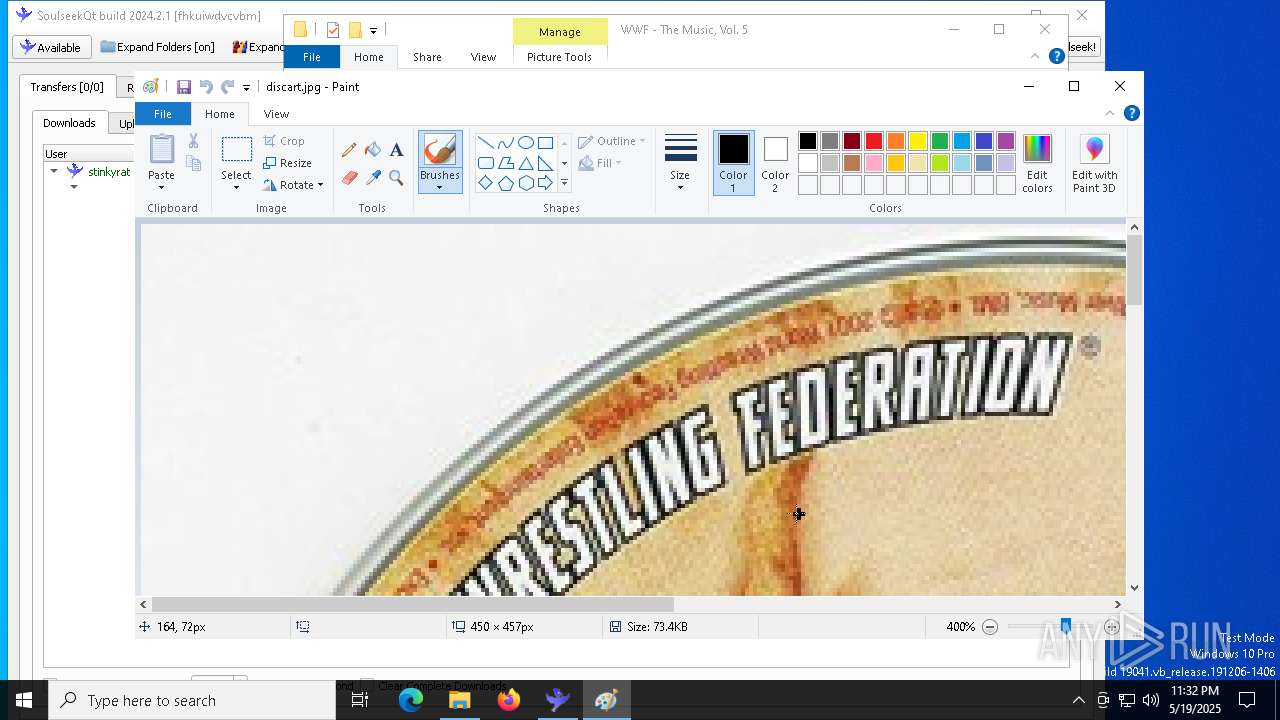Choose the Hexagon shape
This screenshot has width=1280, height=720.
tap(525, 183)
